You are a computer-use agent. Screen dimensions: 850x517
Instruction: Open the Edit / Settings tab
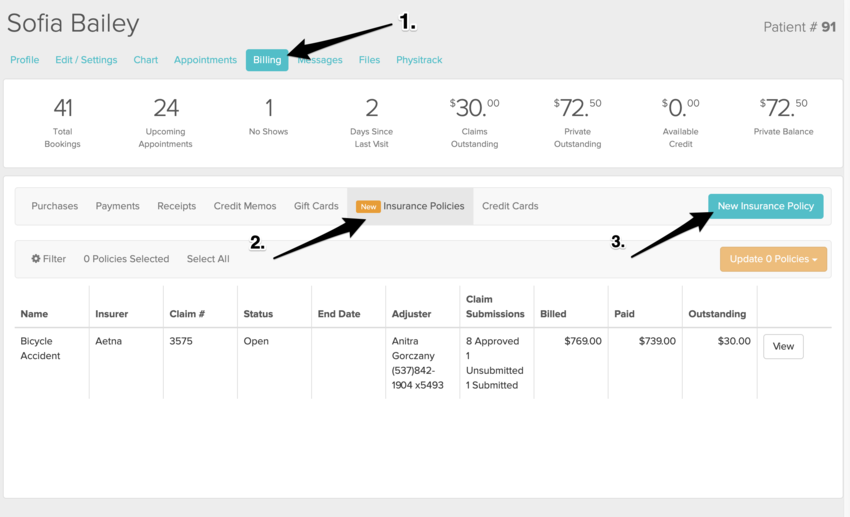click(86, 60)
